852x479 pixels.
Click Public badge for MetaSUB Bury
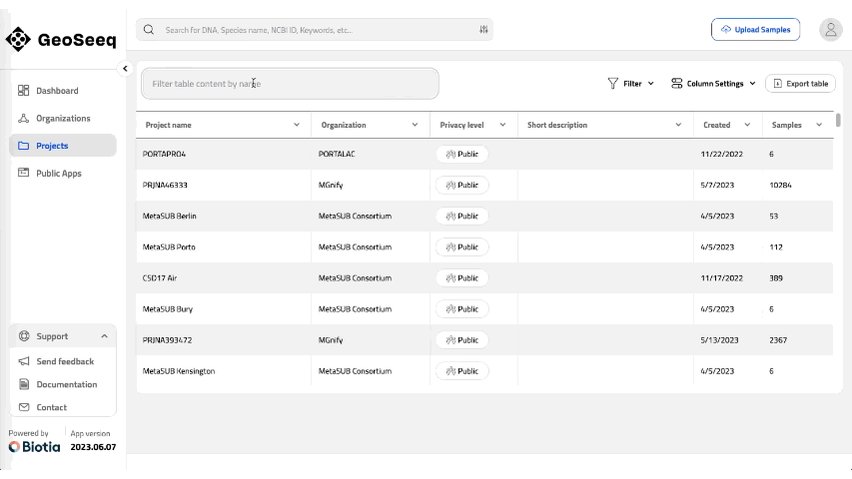(x=462, y=309)
